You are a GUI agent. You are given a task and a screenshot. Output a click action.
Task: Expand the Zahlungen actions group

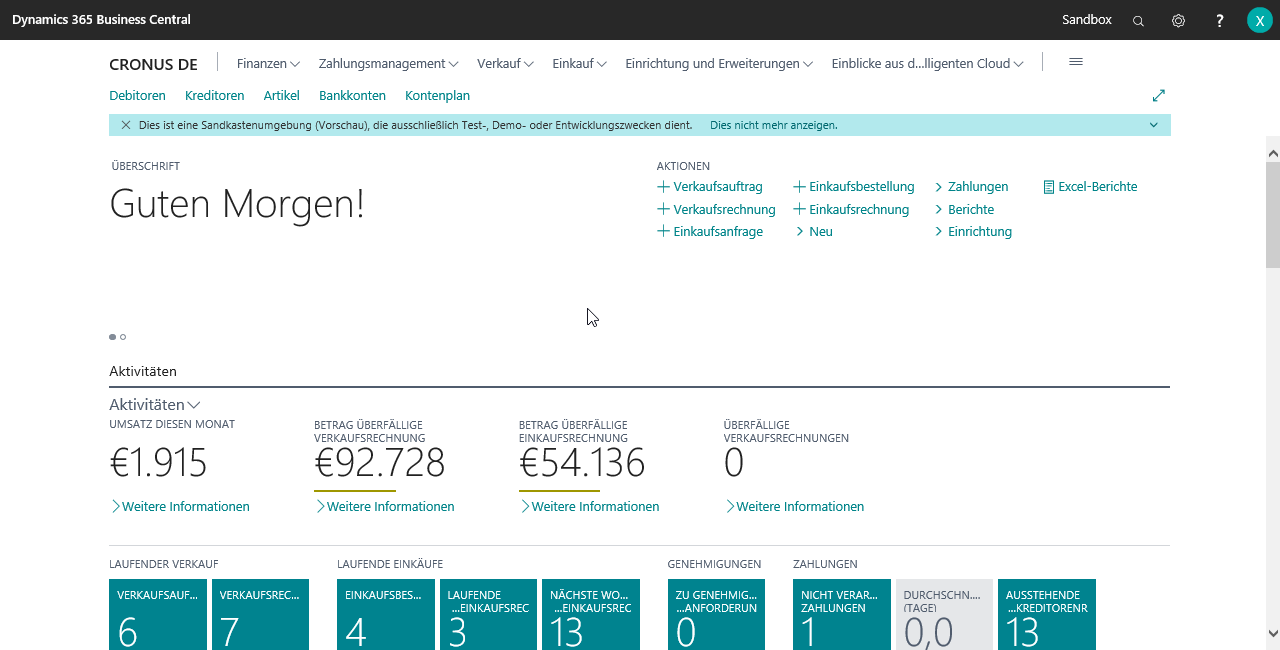click(x=971, y=187)
